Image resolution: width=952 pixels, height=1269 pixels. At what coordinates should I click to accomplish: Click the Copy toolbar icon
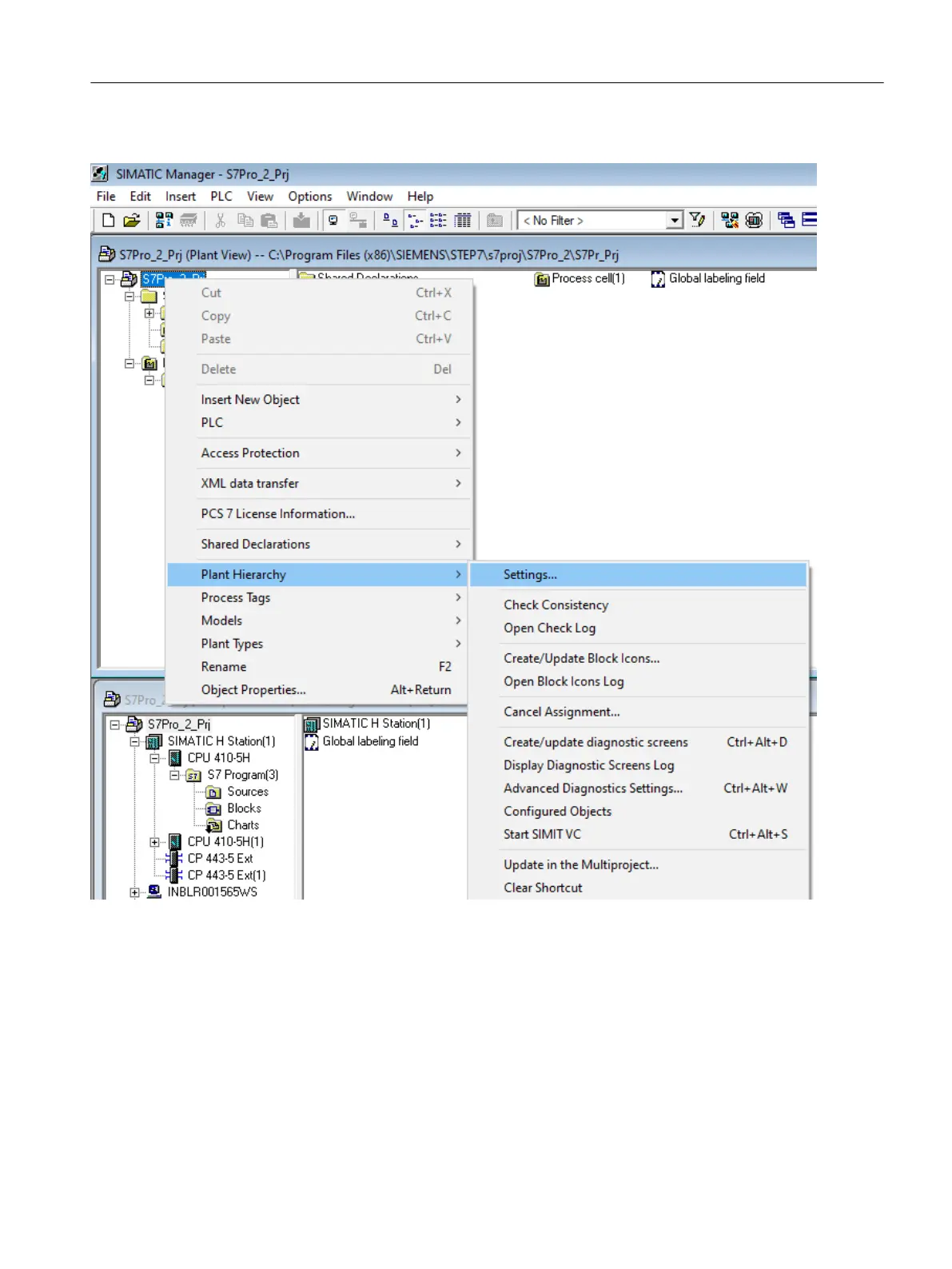point(245,220)
